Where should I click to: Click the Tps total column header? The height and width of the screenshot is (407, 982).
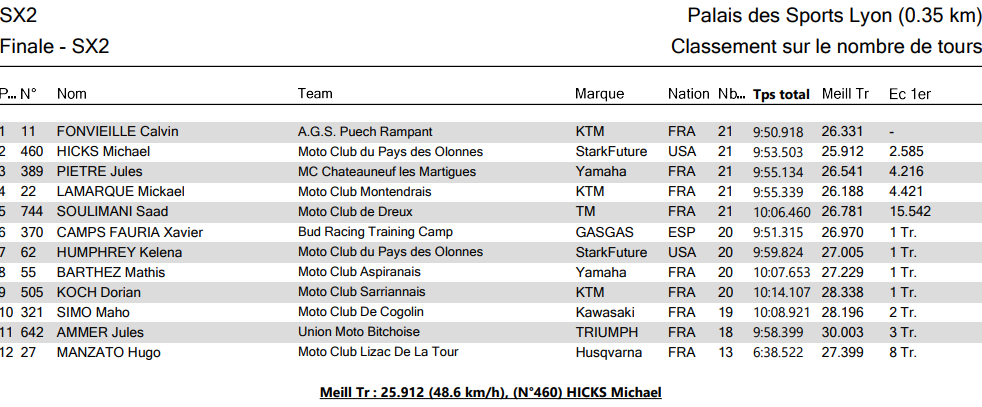pyautogui.click(x=781, y=95)
